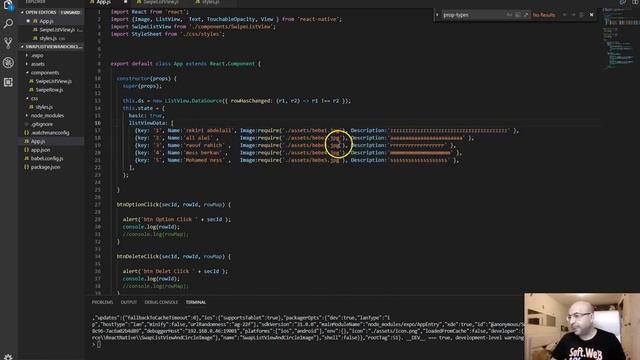This screenshot has width=640, height=360.
Task: Open the Explorer view in activity bar
Action: 8,5
